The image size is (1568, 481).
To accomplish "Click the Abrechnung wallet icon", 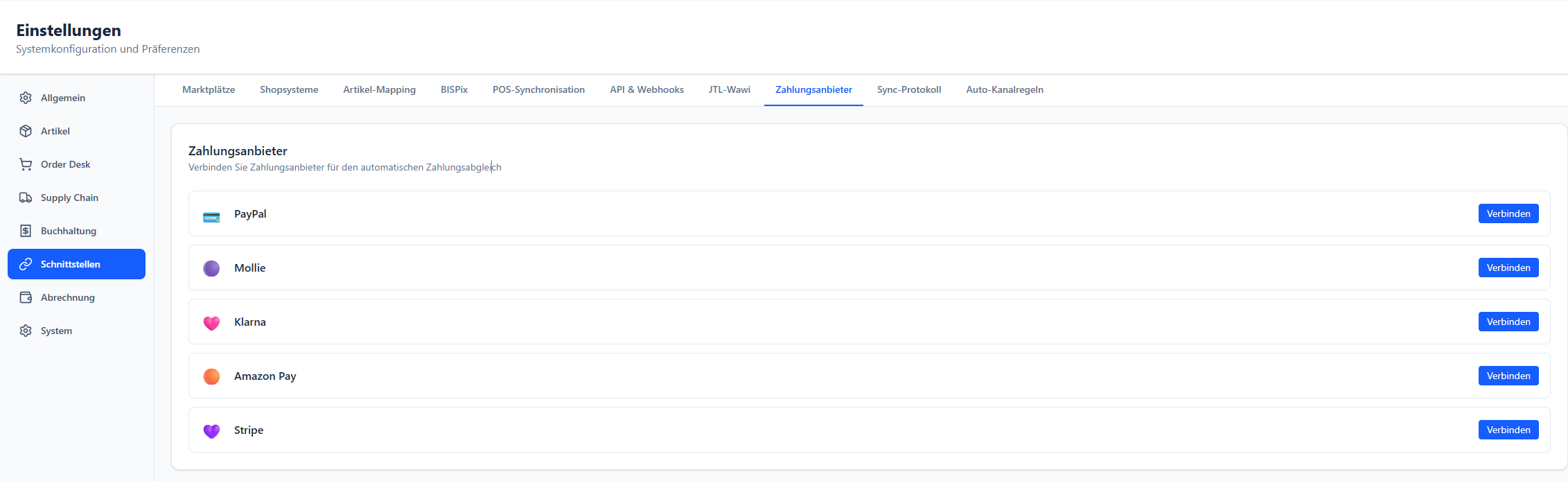I will [26, 297].
